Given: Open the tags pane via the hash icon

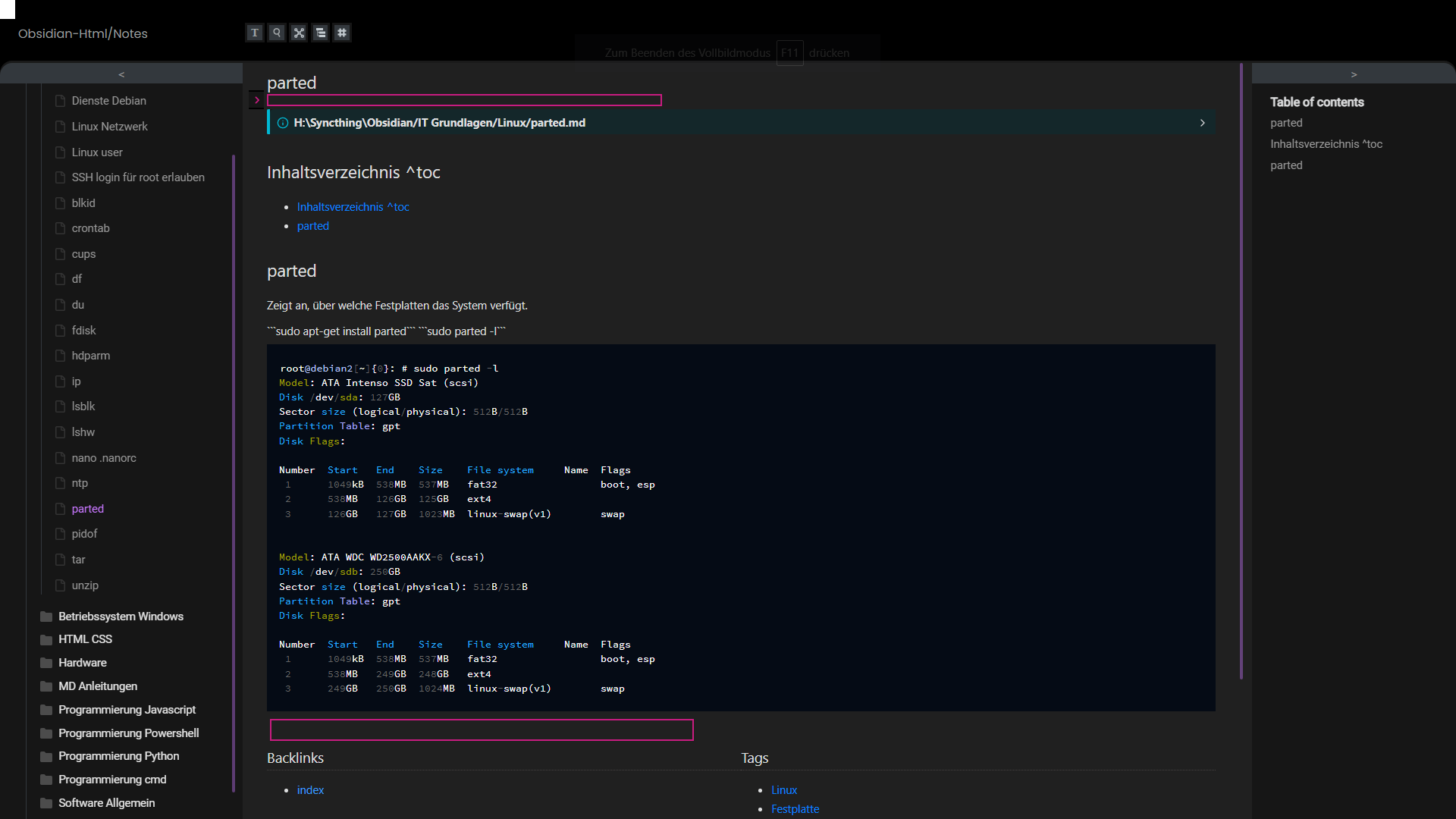Looking at the screenshot, I should (342, 33).
